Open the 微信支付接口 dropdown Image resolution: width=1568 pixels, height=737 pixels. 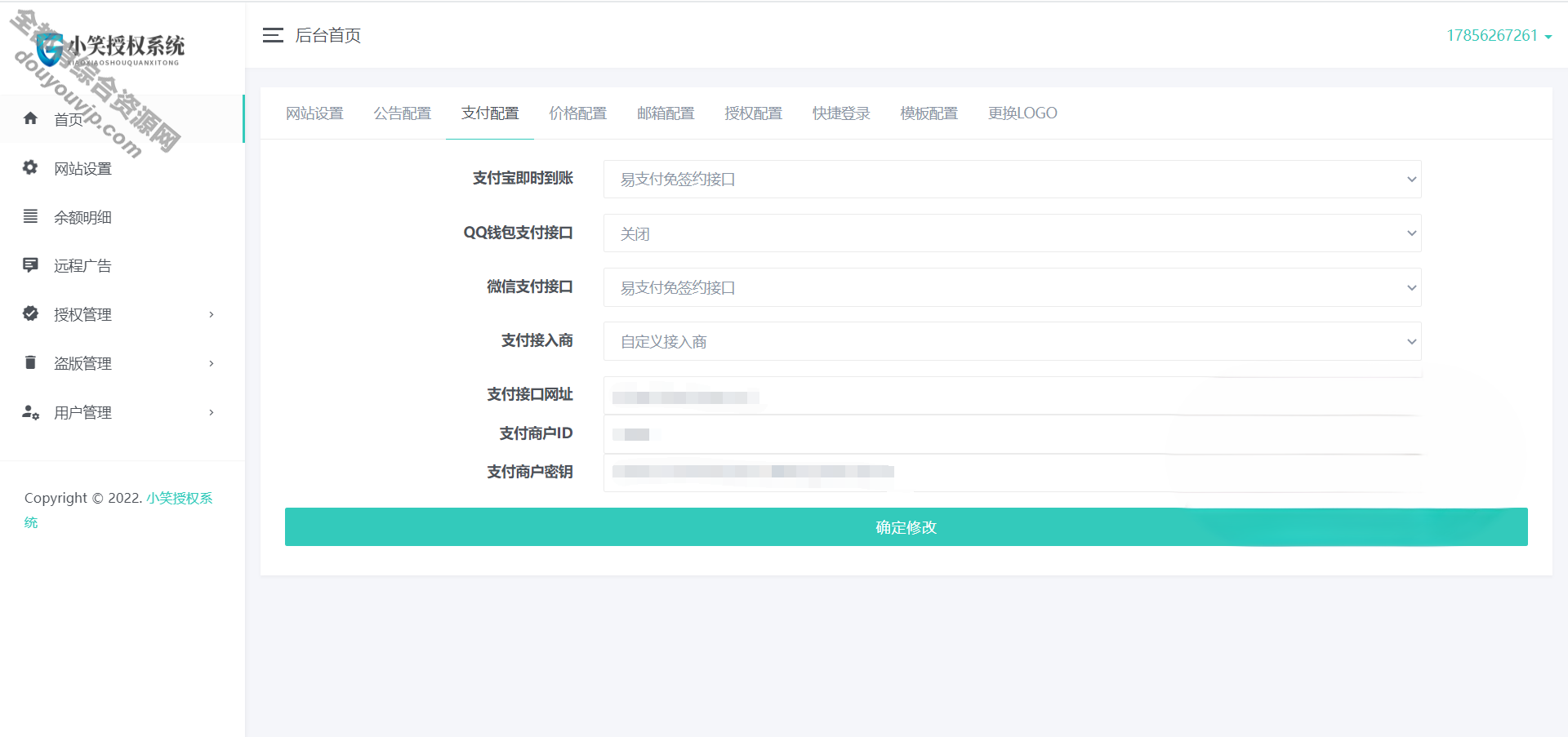1012,287
